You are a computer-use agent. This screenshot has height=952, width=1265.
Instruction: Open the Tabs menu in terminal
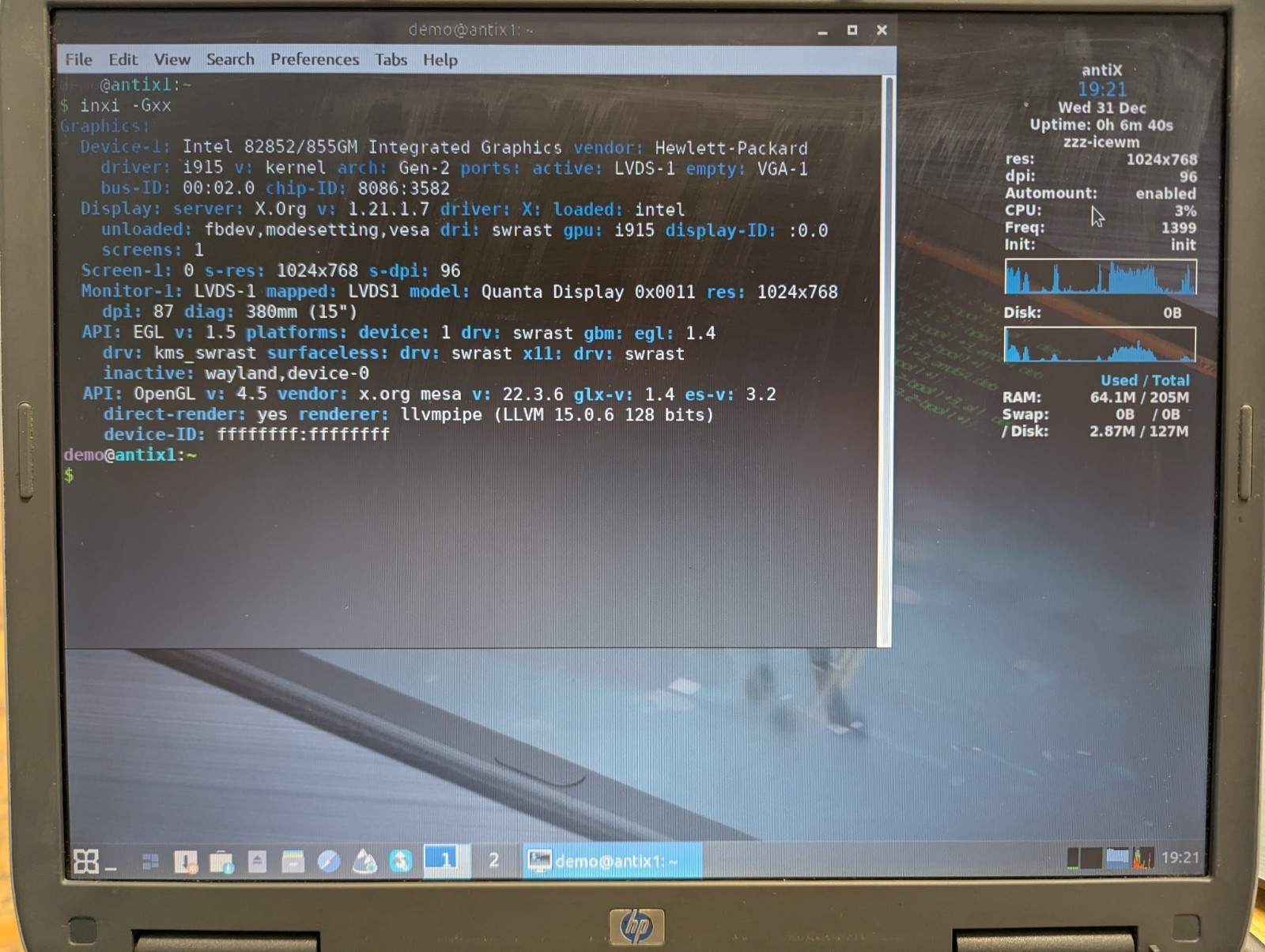coord(391,59)
